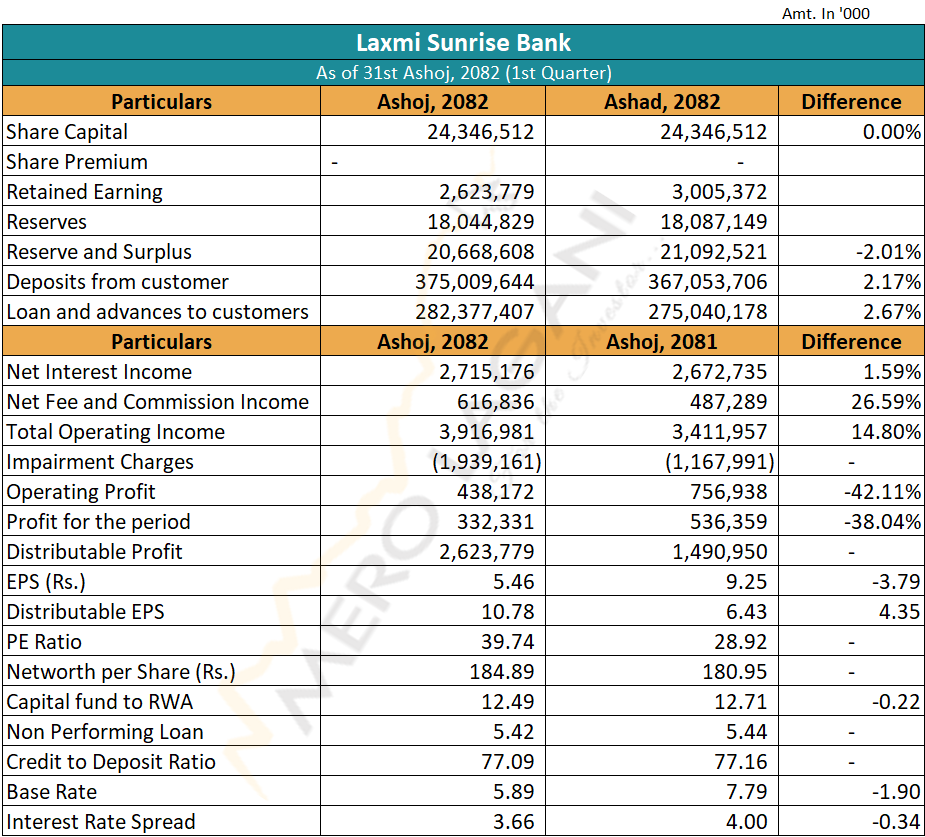Click the "Non Performing Loan" label
The height and width of the screenshot is (837, 925).
point(105,732)
